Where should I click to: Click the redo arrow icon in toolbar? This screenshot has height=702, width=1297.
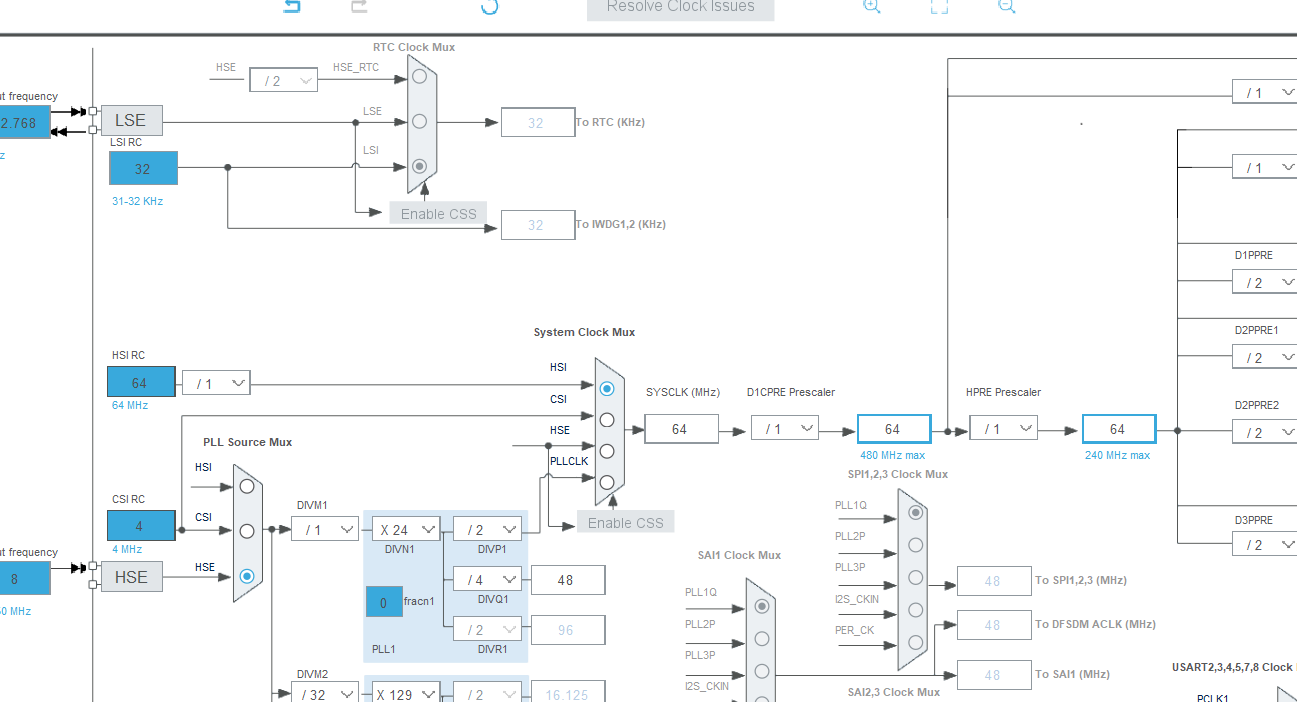tap(359, 6)
